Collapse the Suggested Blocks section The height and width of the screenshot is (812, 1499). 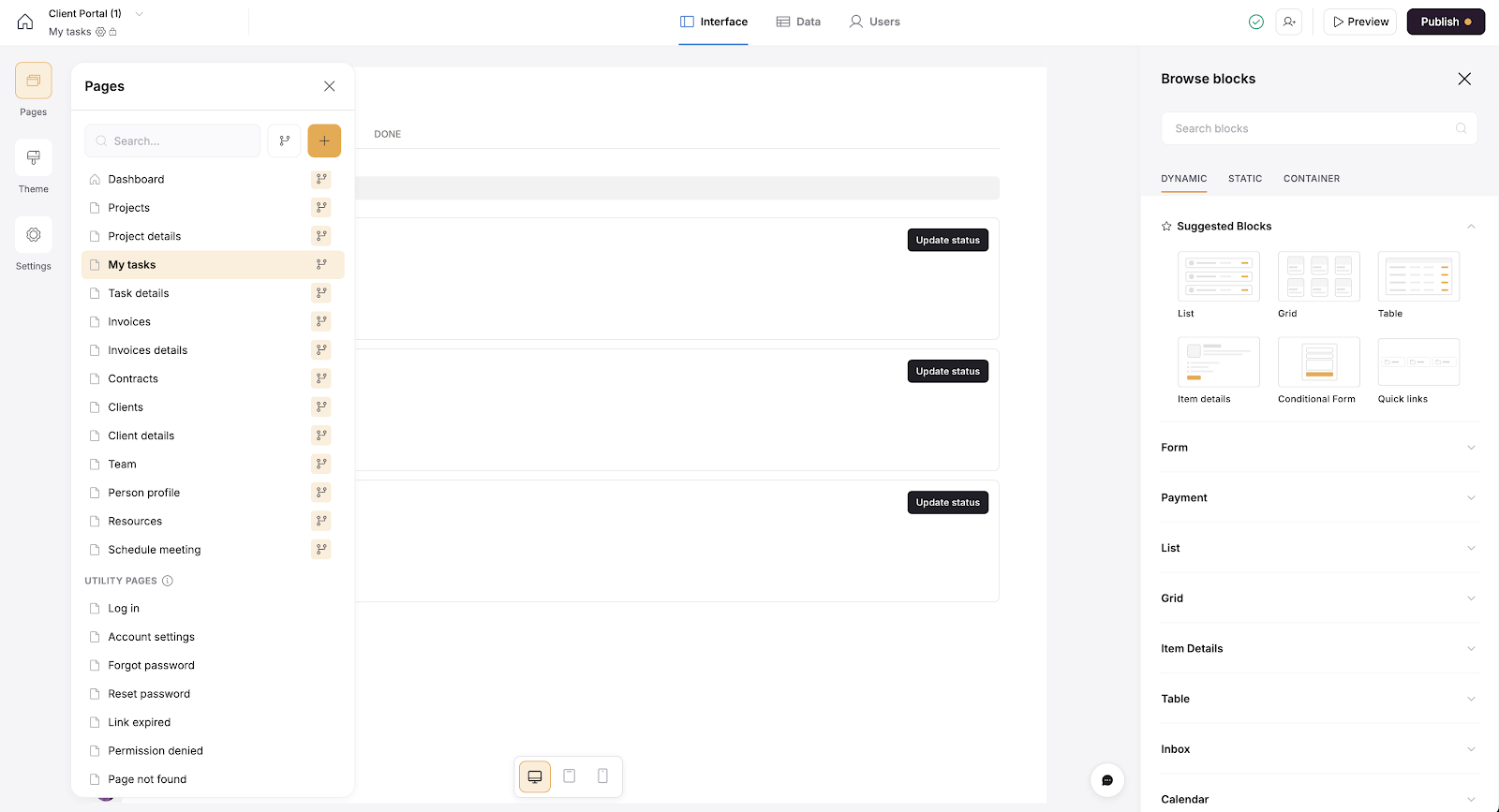(x=1471, y=227)
